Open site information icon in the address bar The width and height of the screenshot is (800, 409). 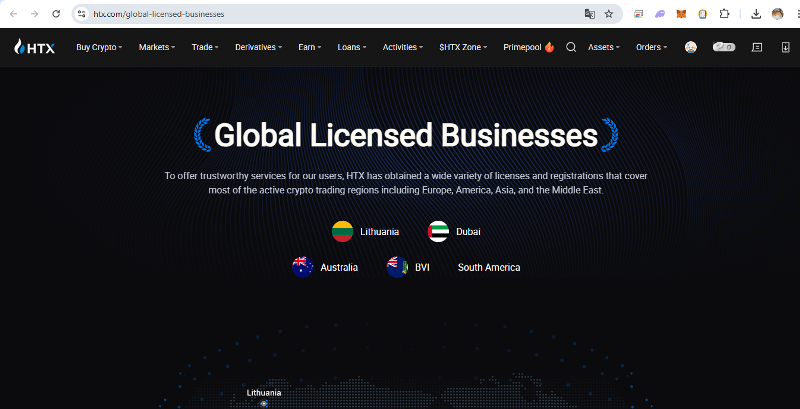(81, 14)
